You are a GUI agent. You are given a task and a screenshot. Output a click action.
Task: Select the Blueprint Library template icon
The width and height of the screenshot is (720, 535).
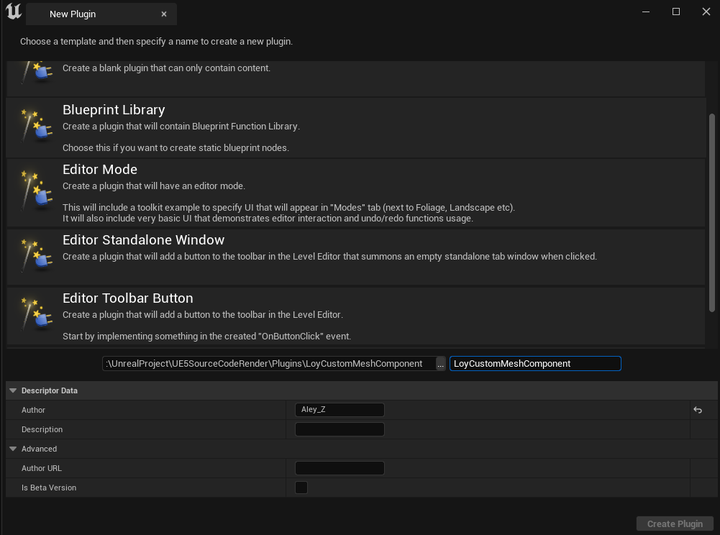pos(37,125)
